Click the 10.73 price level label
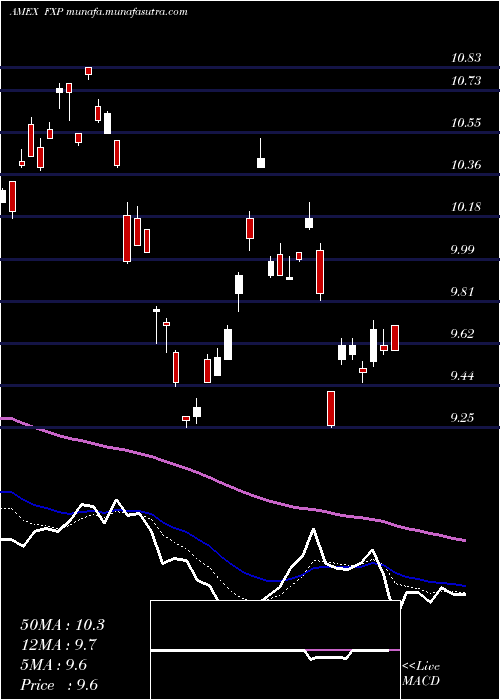Screen dimensions: 500x700 point(467,81)
